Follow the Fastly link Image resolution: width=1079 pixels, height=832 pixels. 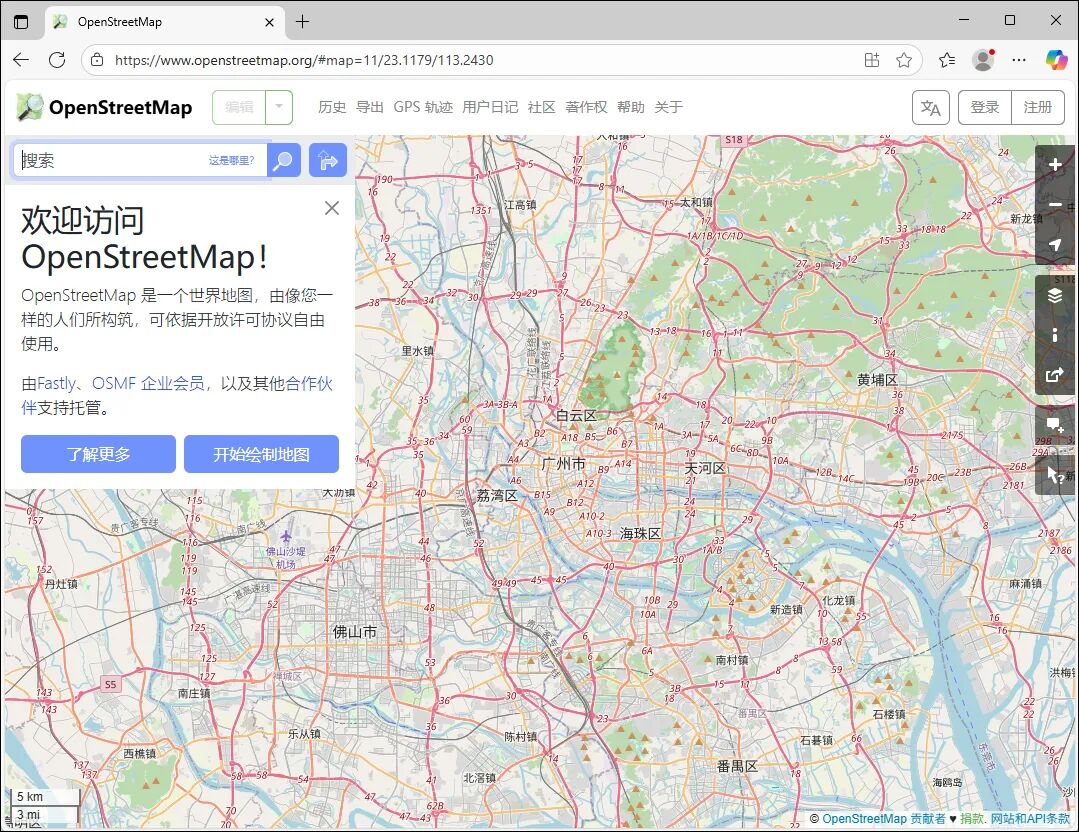click(56, 383)
